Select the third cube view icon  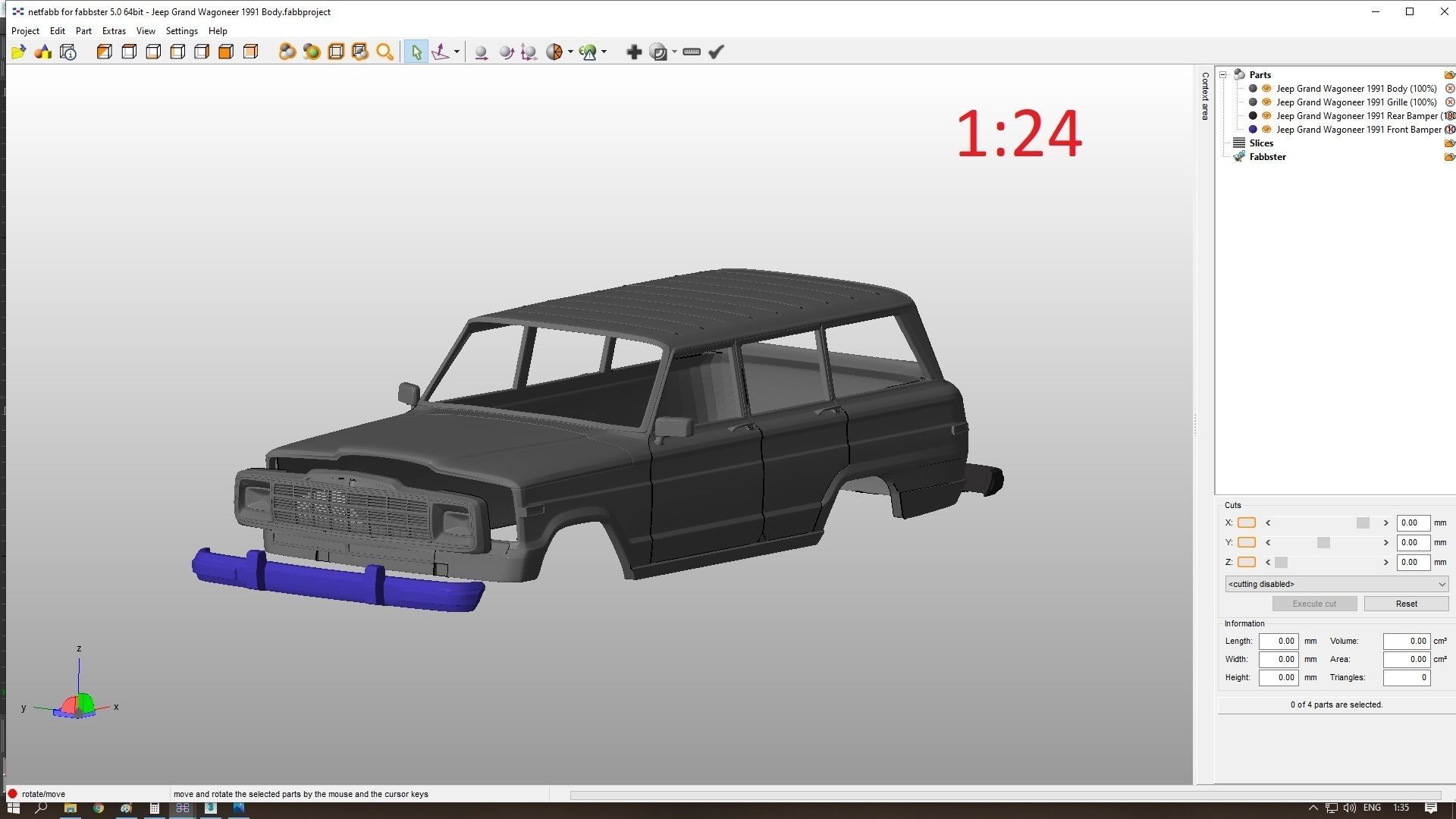pos(153,52)
